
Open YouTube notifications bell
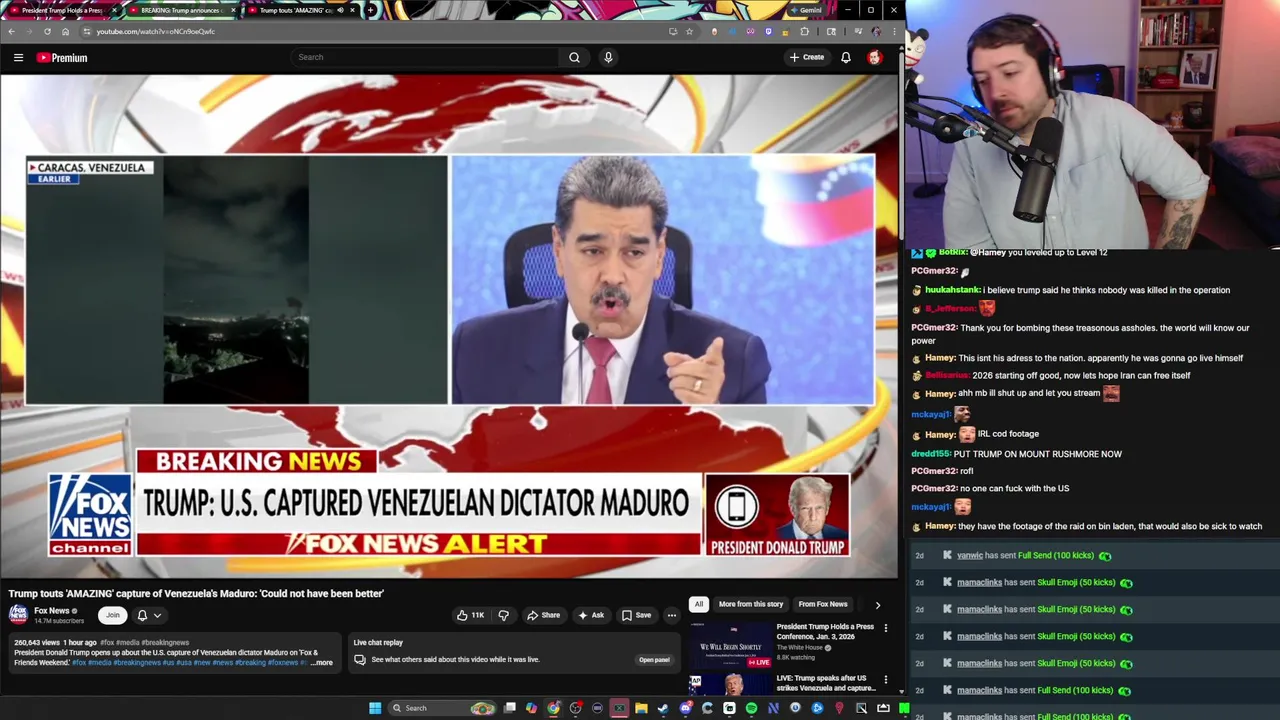[846, 57]
